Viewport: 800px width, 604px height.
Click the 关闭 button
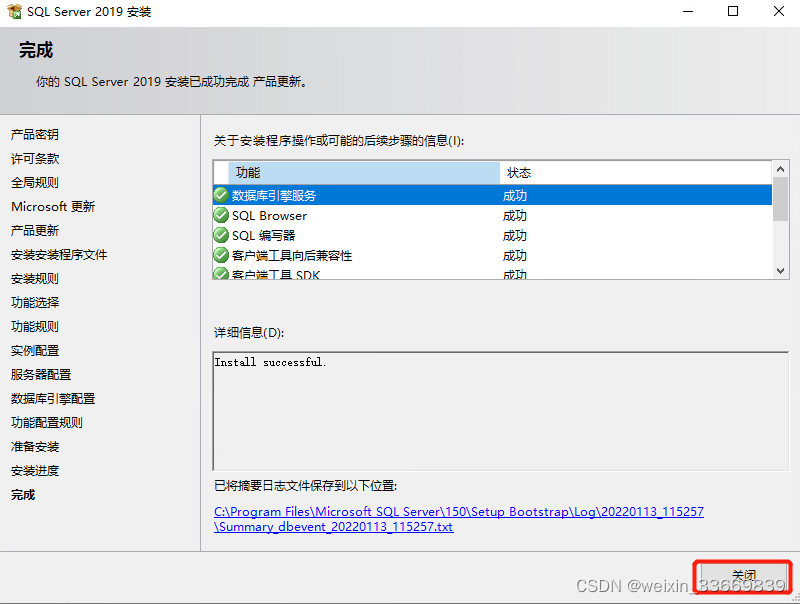[x=743, y=576]
